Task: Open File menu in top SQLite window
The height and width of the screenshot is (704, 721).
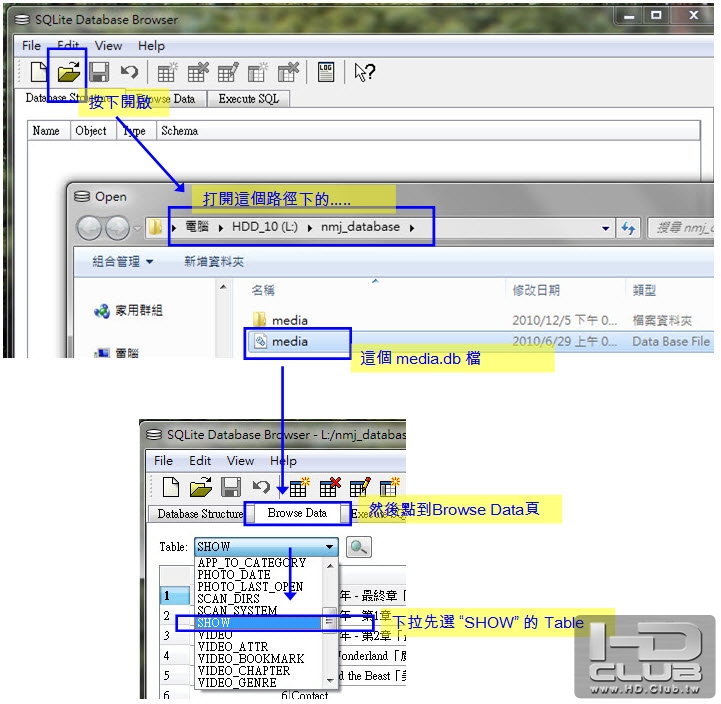Action: click(31, 46)
